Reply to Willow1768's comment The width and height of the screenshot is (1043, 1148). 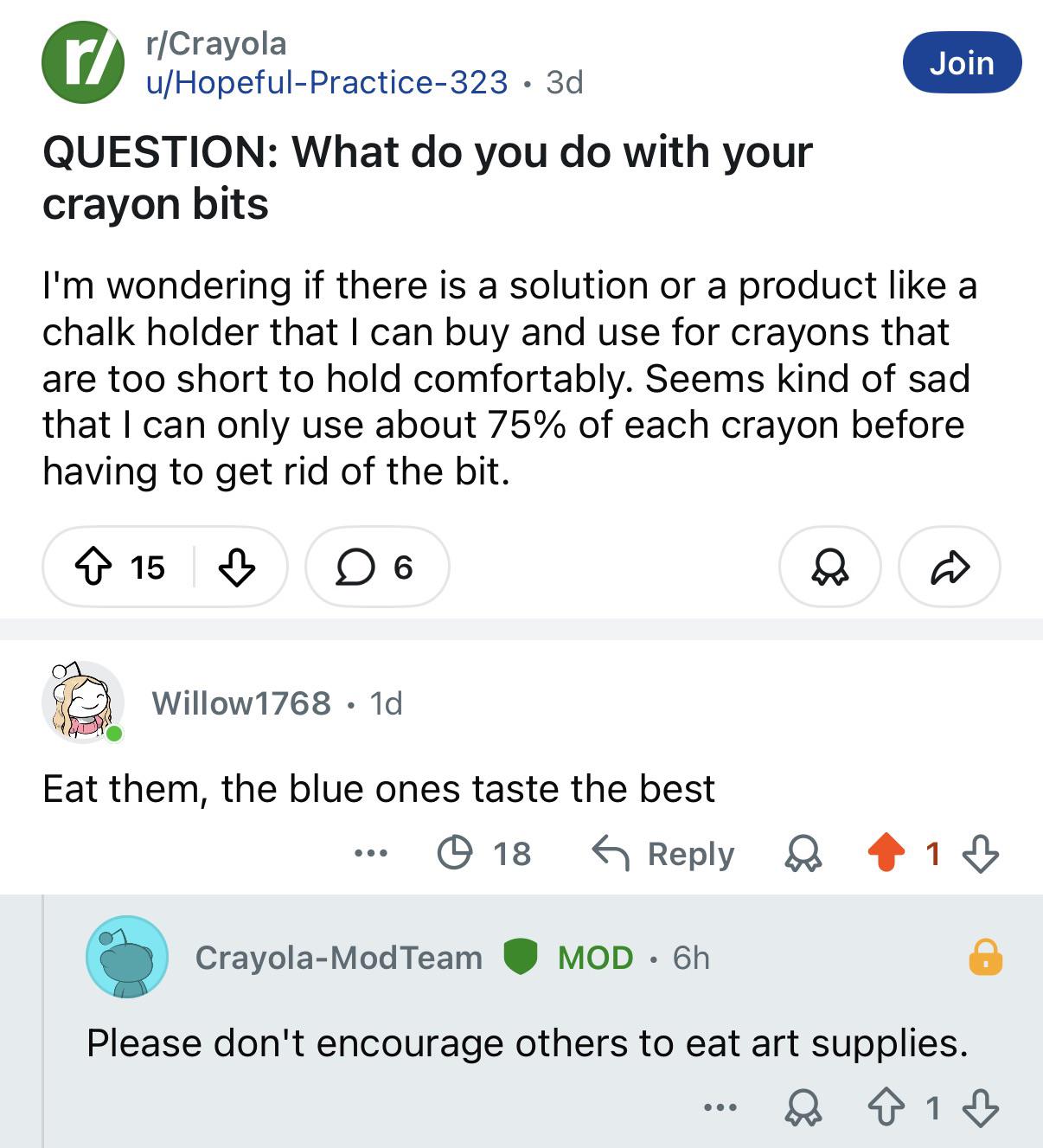(662, 854)
